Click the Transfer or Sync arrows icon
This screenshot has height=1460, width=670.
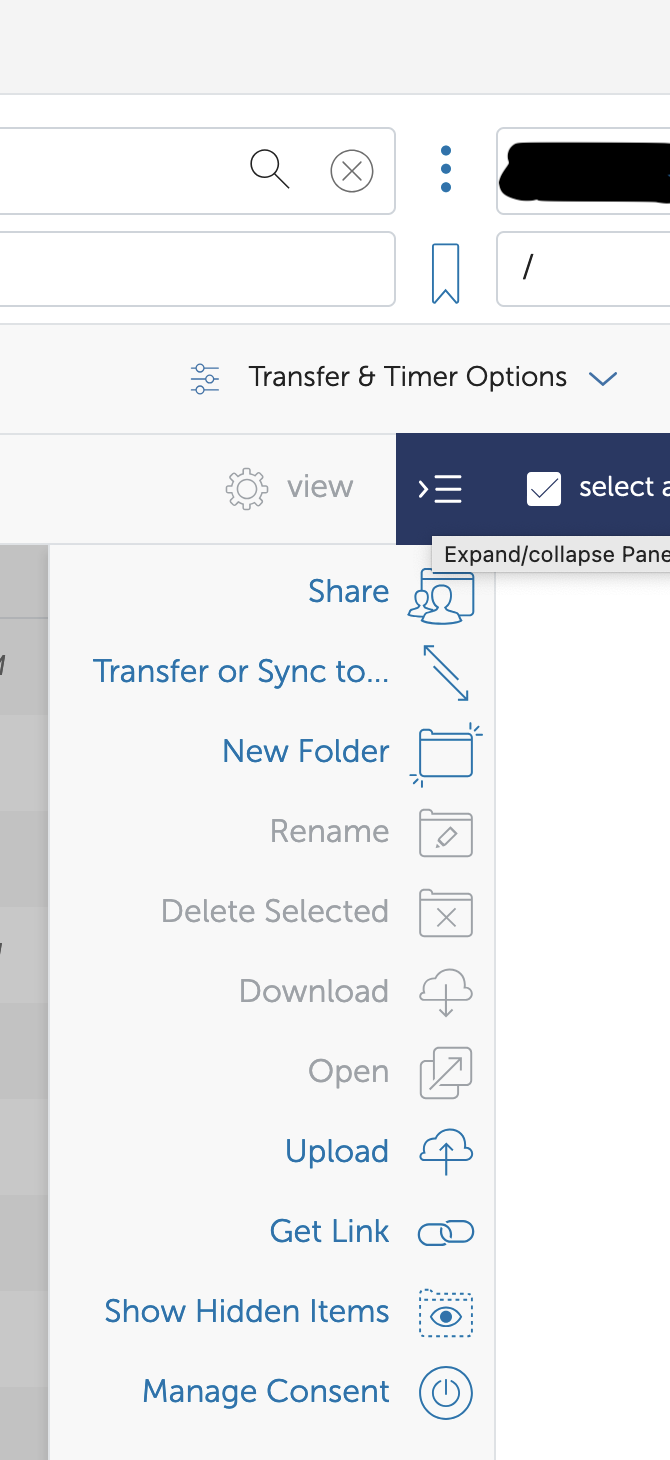point(445,672)
